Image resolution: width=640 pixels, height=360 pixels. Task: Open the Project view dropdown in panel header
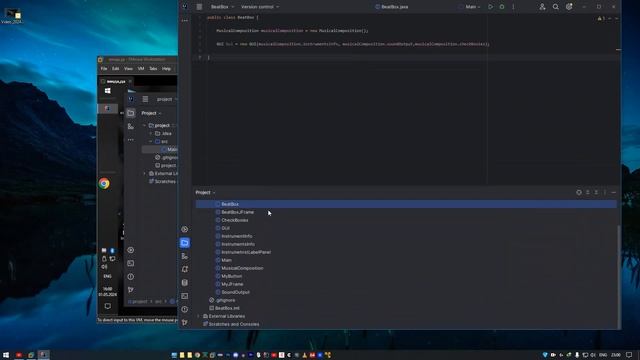(x=205, y=192)
